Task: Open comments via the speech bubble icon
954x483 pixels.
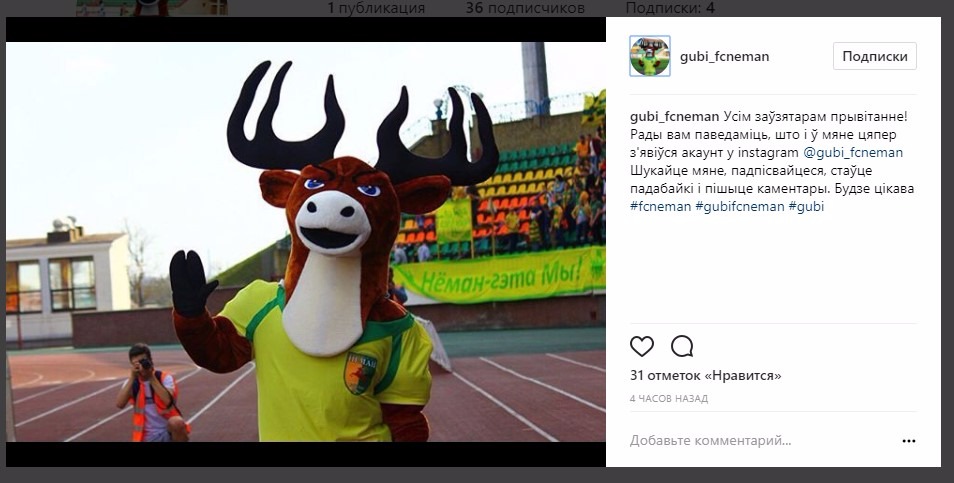Action: (x=682, y=346)
